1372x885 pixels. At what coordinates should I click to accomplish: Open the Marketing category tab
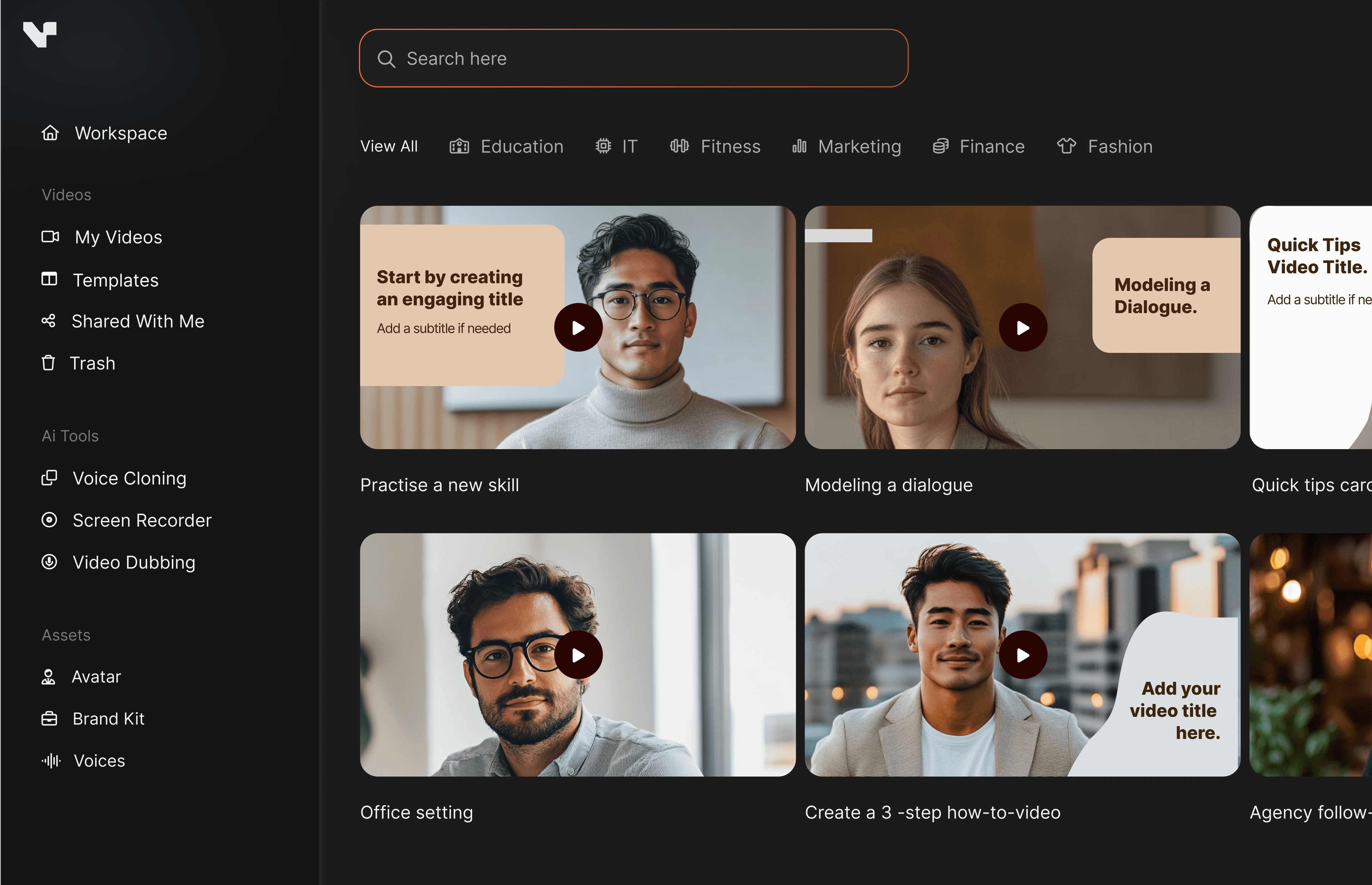847,146
